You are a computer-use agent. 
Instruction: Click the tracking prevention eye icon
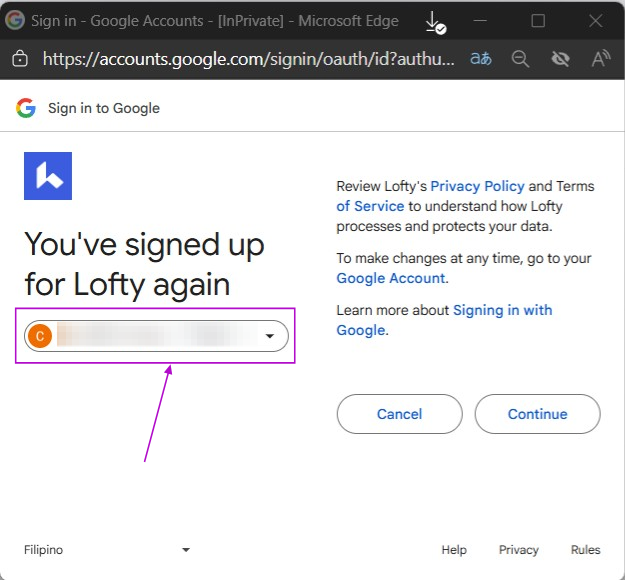click(560, 59)
